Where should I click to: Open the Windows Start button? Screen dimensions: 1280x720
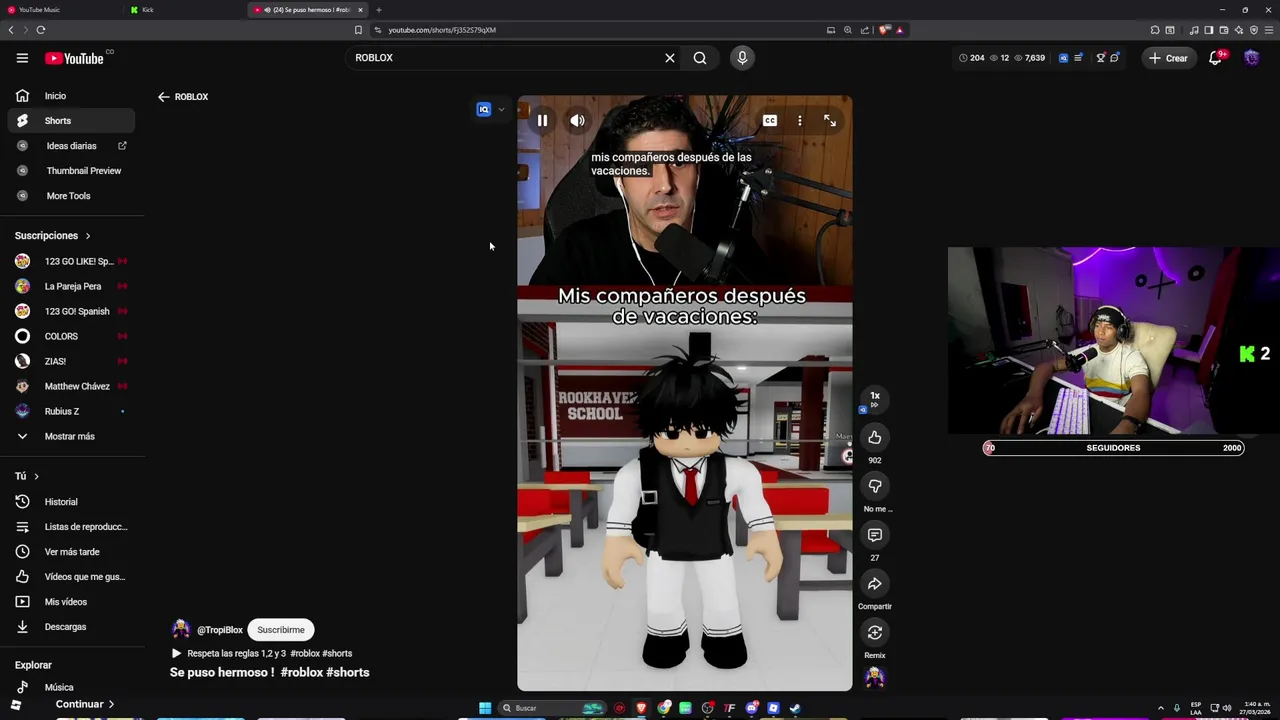485,708
